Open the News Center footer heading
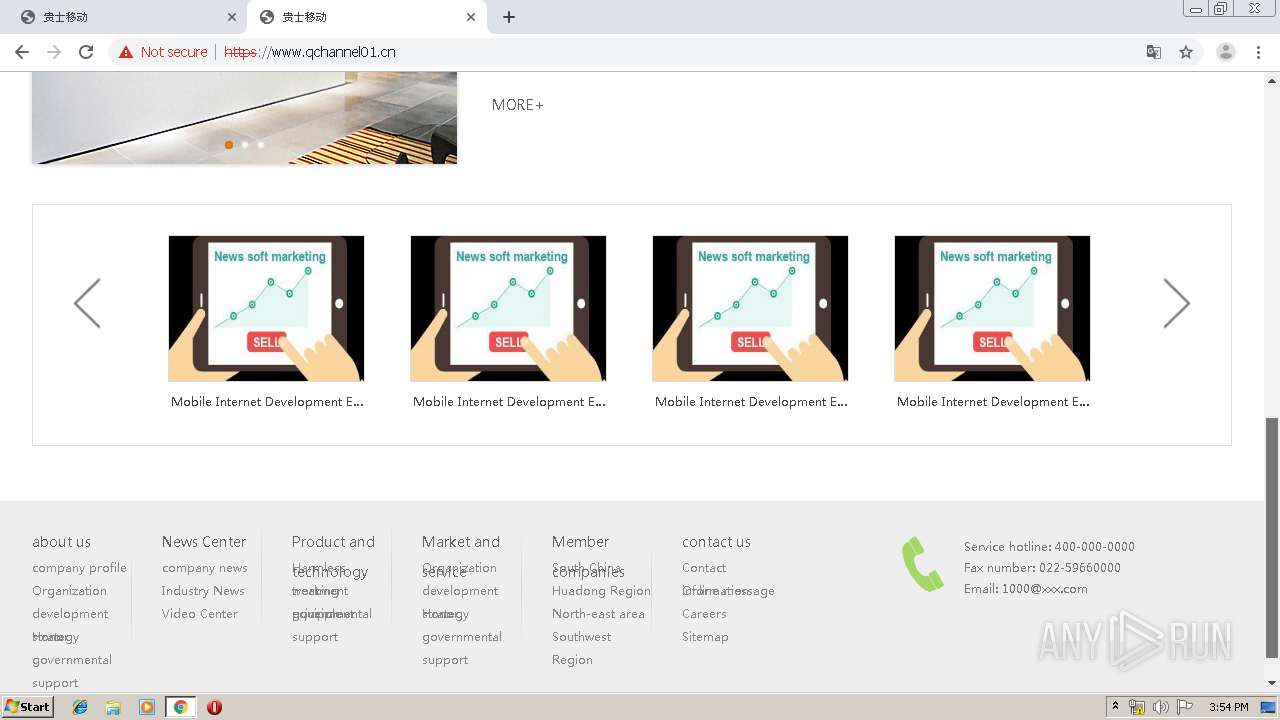 pyautogui.click(x=204, y=542)
